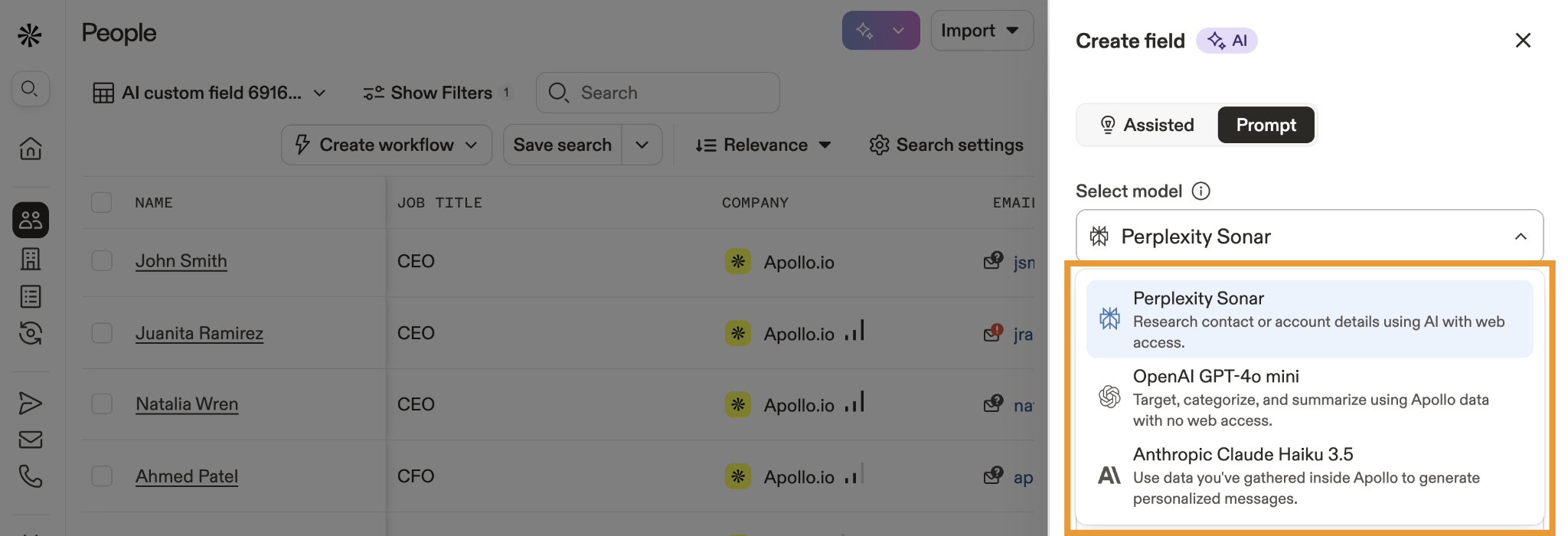Image resolution: width=1568 pixels, height=536 pixels.
Task: Open Companies via the building icon
Action: (x=31, y=259)
